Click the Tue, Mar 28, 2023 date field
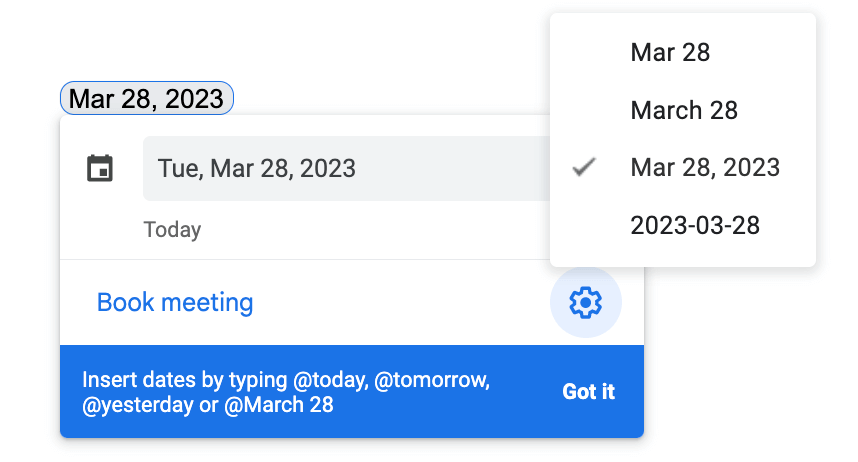The height and width of the screenshot is (462, 858). tap(347, 168)
